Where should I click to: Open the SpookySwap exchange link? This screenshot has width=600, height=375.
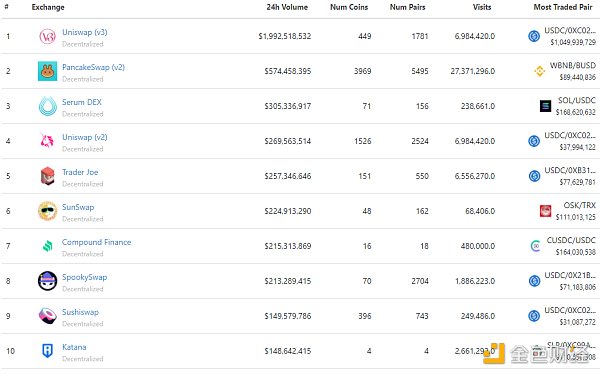85,277
